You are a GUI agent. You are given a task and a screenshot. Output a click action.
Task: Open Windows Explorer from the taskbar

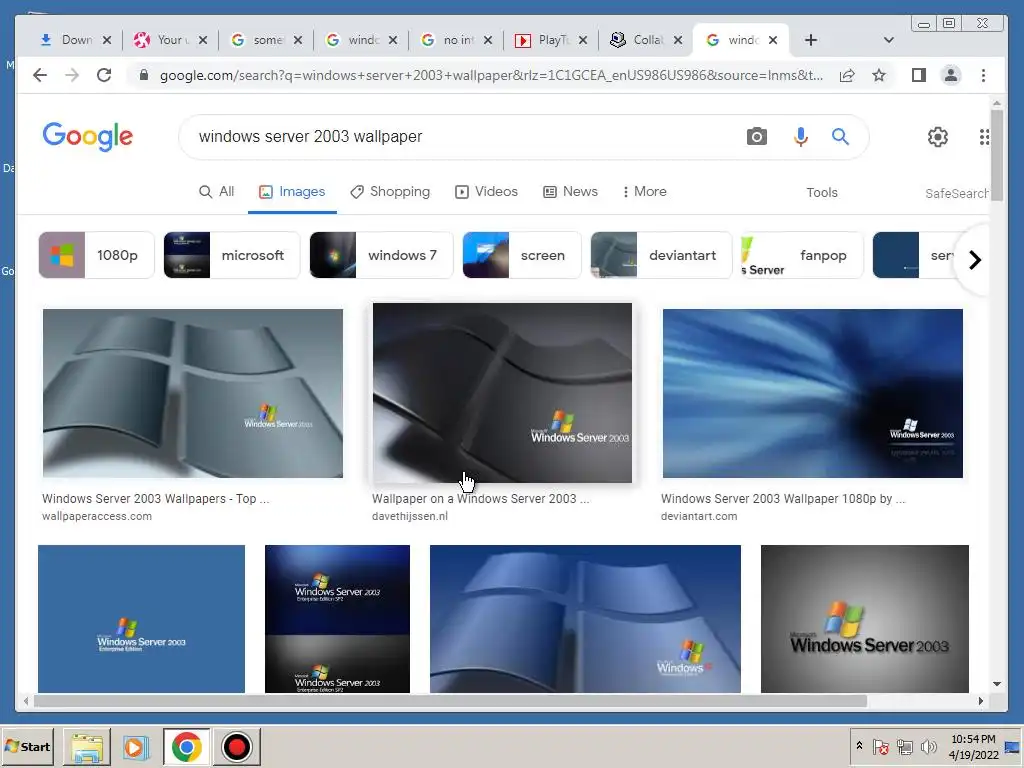(x=87, y=746)
